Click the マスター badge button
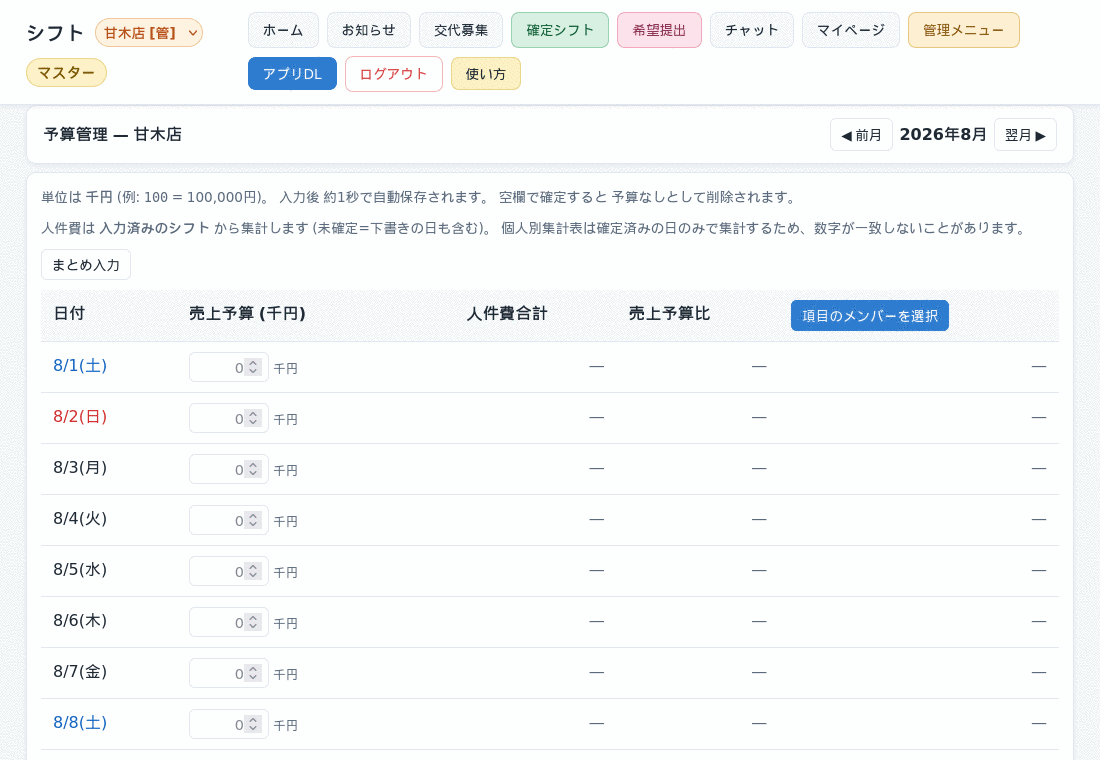Viewport: 1100px width, 760px height. click(x=66, y=73)
